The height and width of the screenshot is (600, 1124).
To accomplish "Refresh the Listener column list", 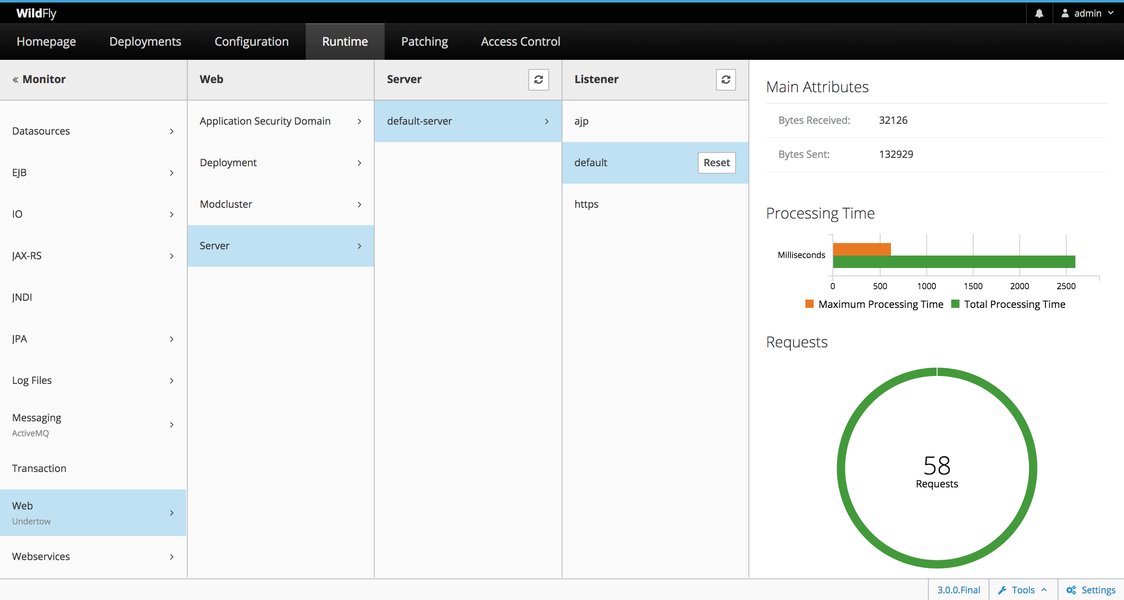I will coord(725,79).
